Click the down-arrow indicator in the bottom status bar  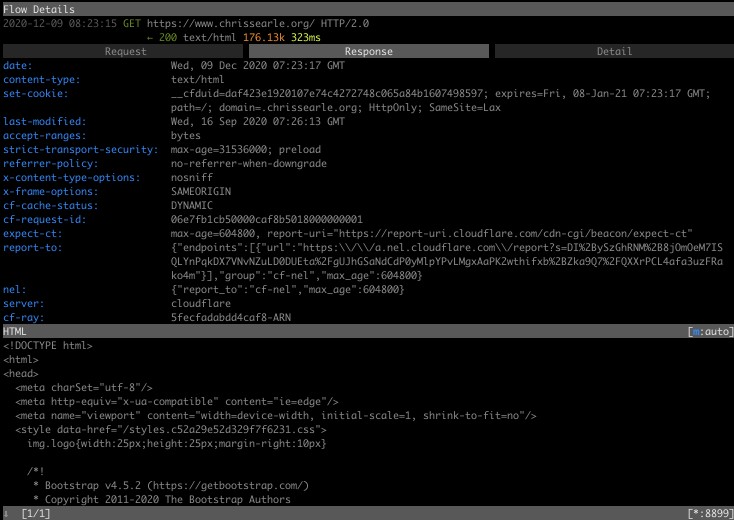pyautogui.click(x=6, y=513)
